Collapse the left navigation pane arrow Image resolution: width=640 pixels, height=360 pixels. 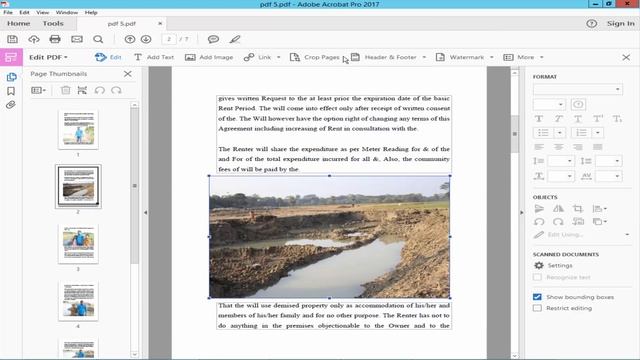point(145,212)
